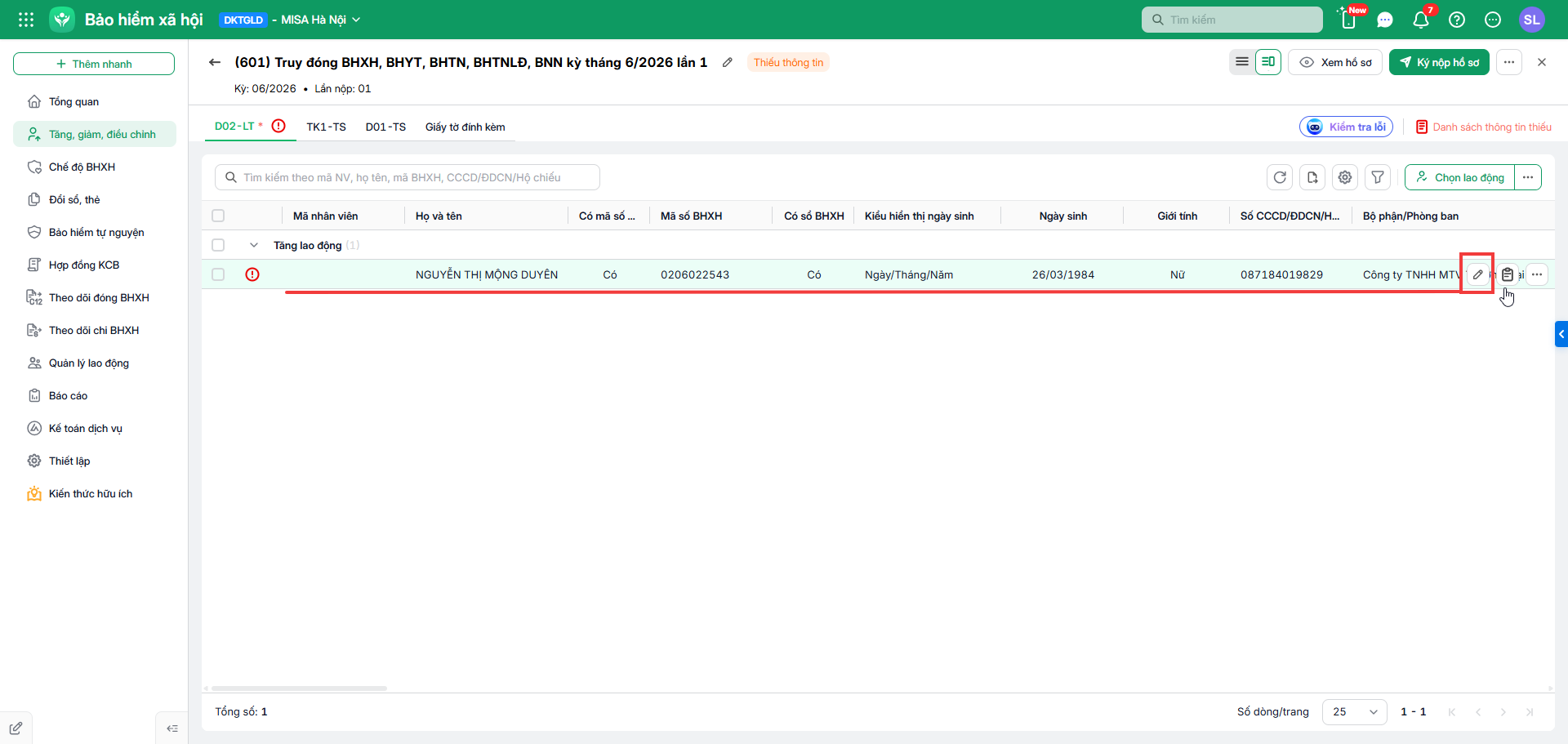
Task: Click the horizontal scrollbar under the table
Action: click(299, 688)
